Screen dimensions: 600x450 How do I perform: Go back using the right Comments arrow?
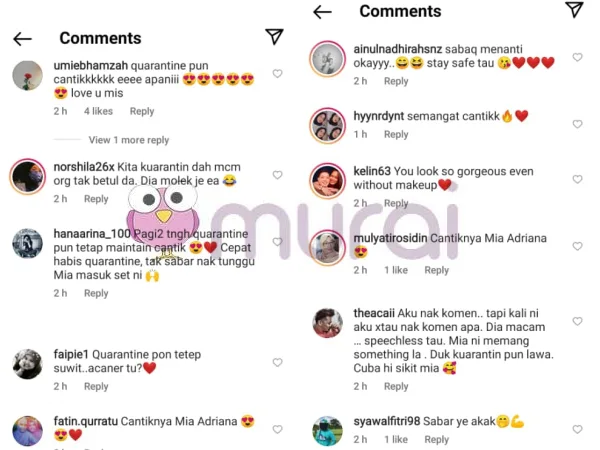322,12
